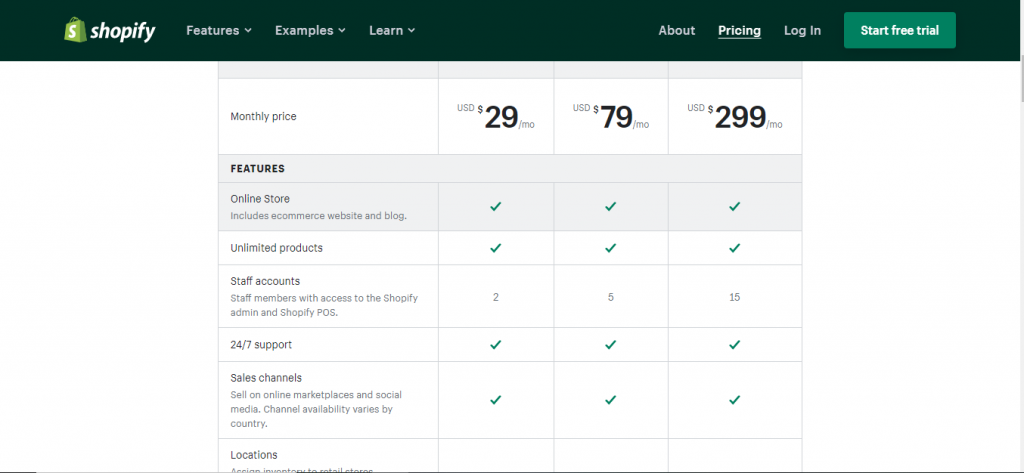Image resolution: width=1024 pixels, height=473 pixels.
Task: Select the $79/mo price
Action: 611,117
